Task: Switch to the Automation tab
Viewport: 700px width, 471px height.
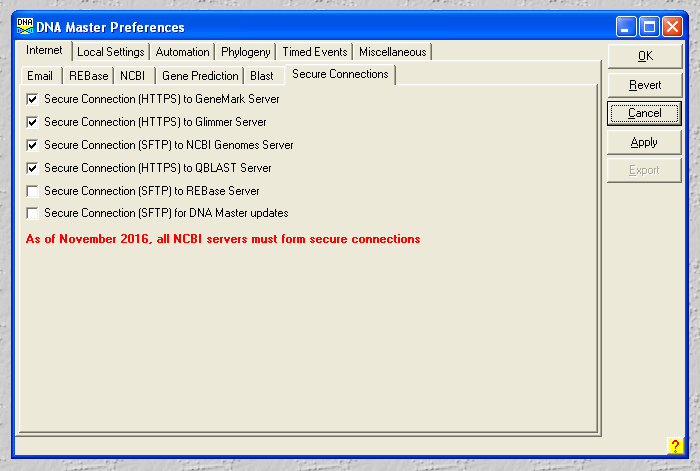Action: point(182,52)
